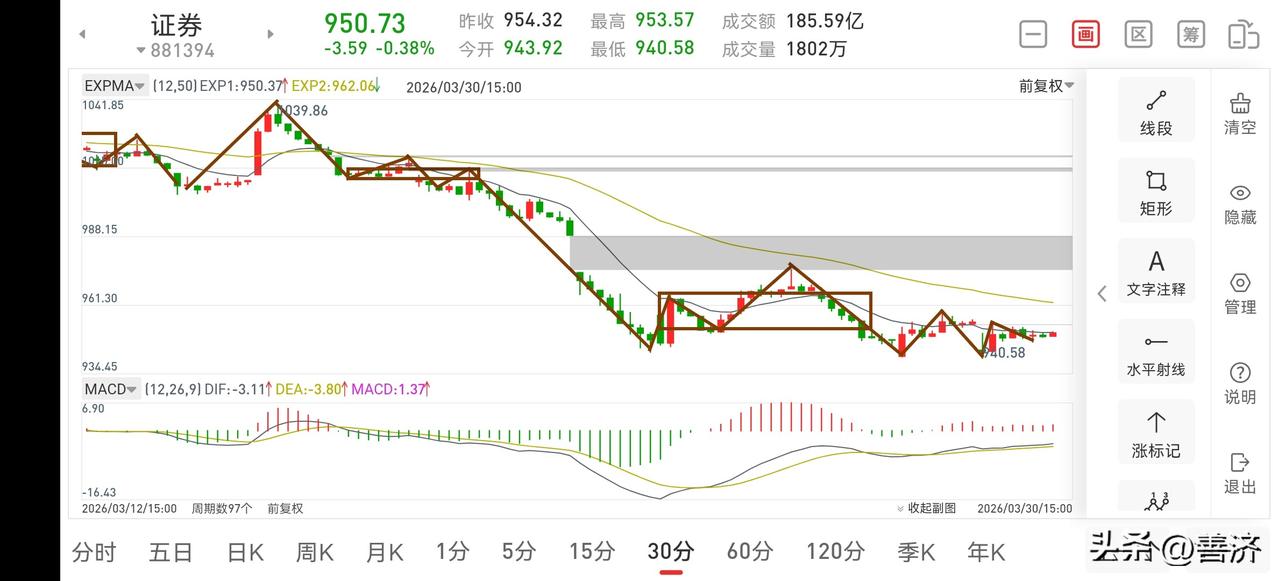Viewport: 1278px width, 581px height.
Task: Tap the turnover value 185.59亿
Action: [x=825, y=21]
